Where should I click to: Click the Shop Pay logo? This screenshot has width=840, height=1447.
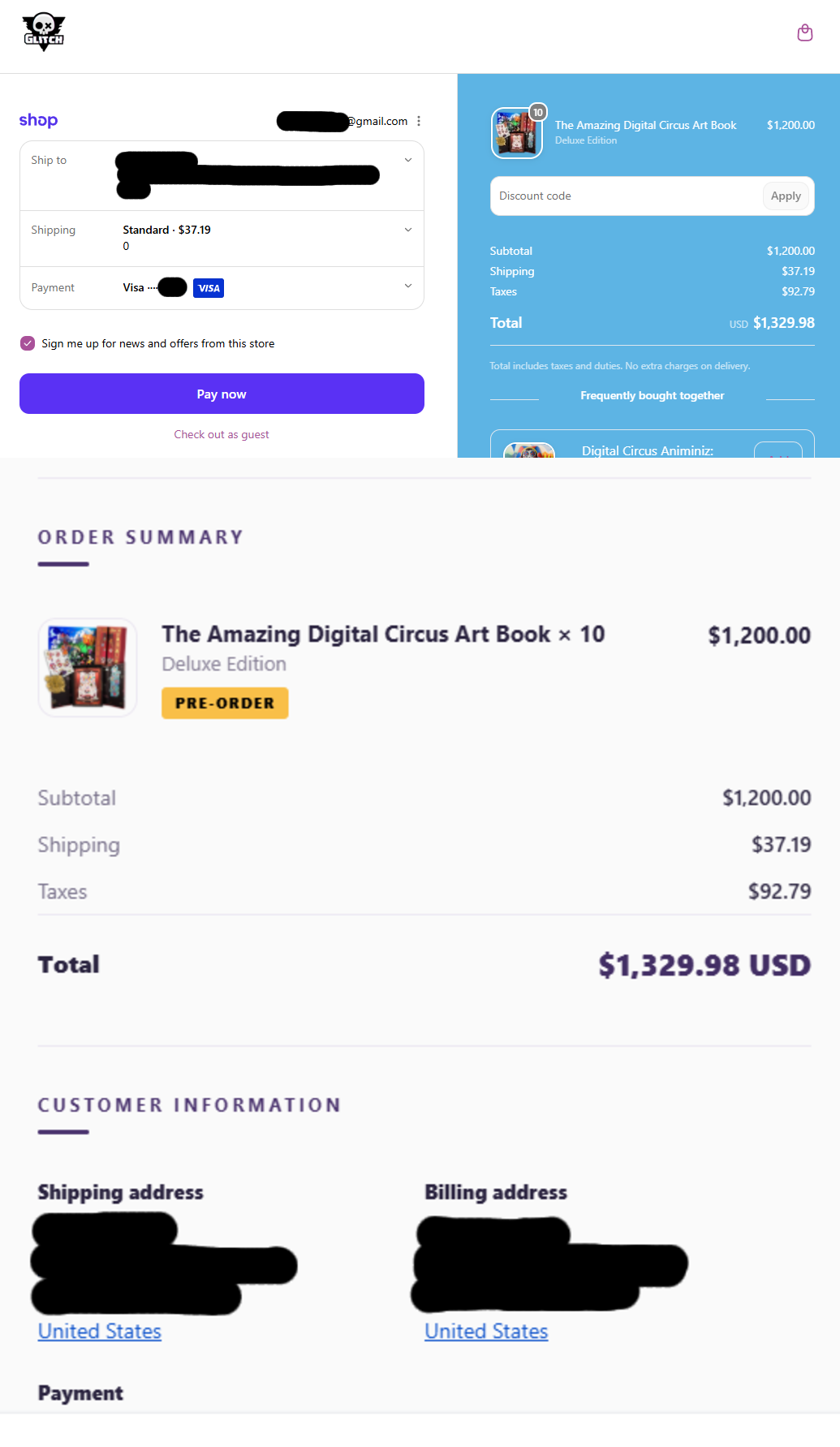[x=38, y=120]
